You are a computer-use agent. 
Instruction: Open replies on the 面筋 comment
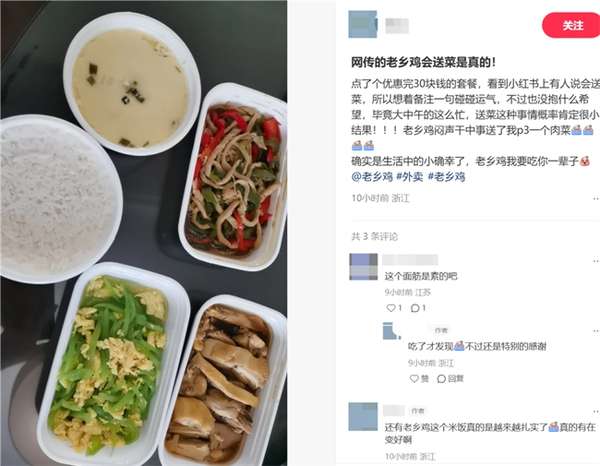pyautogui.click(x=418, y=308)
